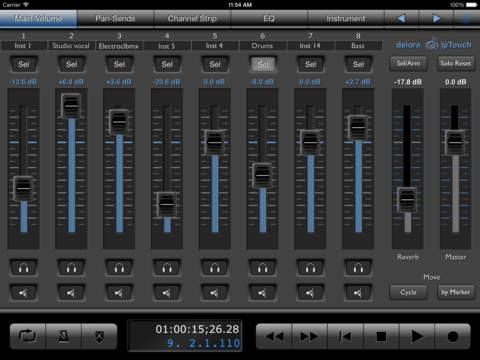Toggle Sel on the Bass channel
The image size is (480, 360).
tap(358, 64)
